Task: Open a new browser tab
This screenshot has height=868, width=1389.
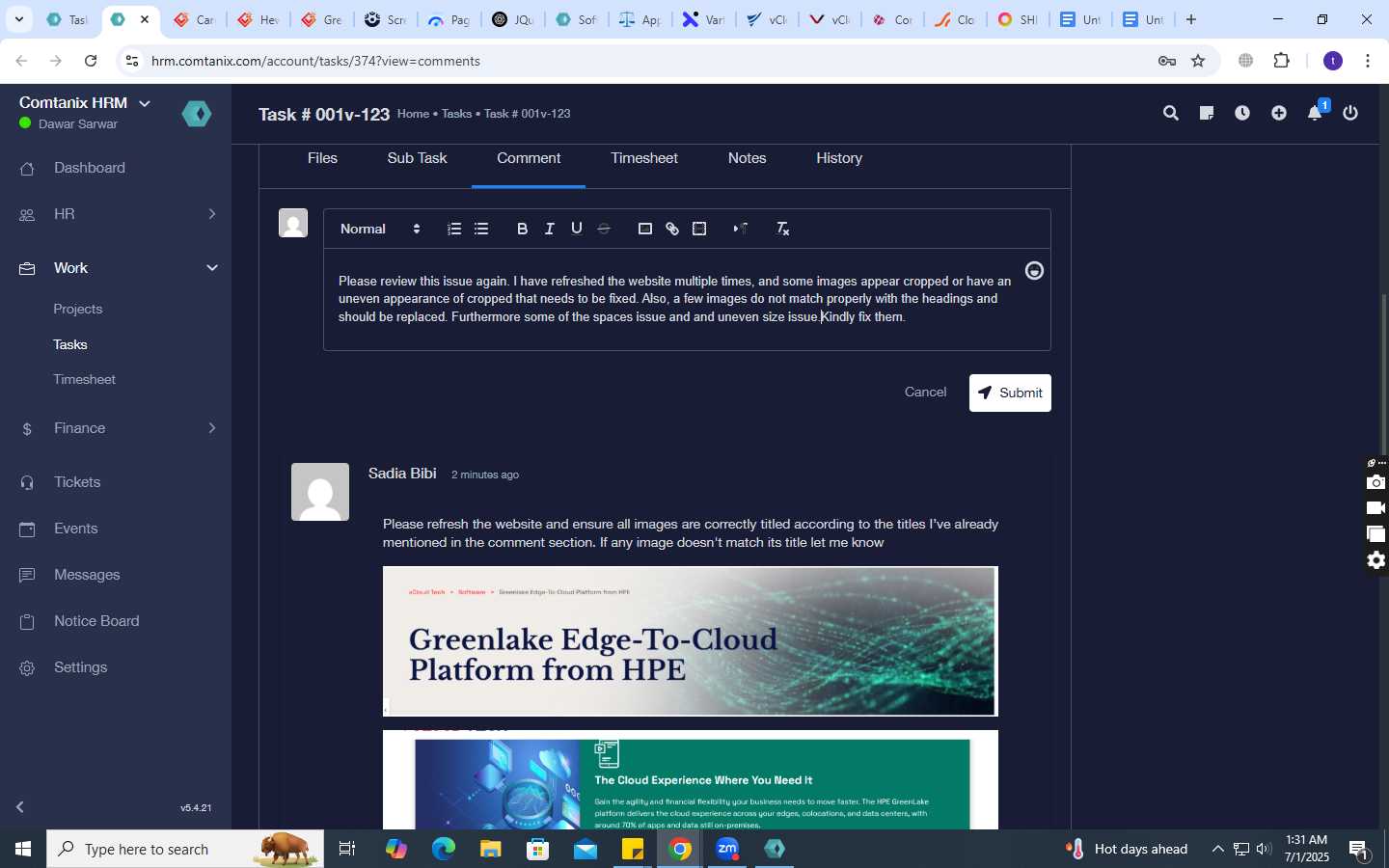Action: tap(1191, 19)
